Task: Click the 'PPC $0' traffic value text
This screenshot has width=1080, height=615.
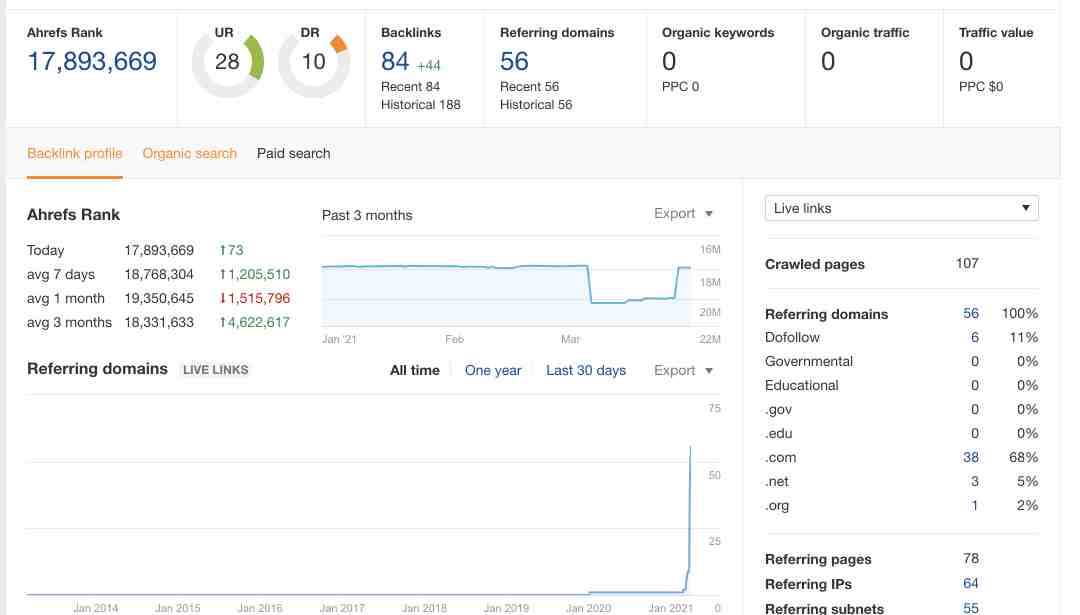Action: click(981, 87)
